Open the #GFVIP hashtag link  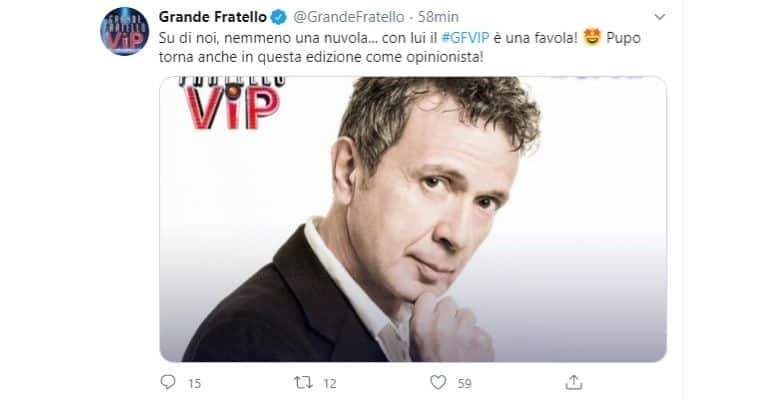coord(465,38)
